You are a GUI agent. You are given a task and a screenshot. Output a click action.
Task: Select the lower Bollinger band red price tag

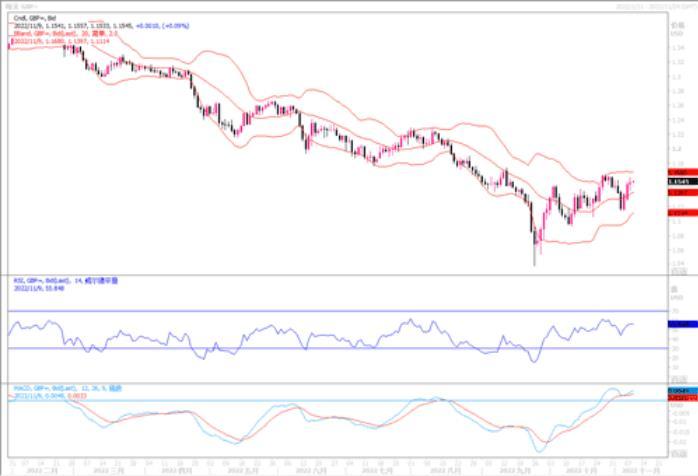pyautogui.click(x=677, y=213)
